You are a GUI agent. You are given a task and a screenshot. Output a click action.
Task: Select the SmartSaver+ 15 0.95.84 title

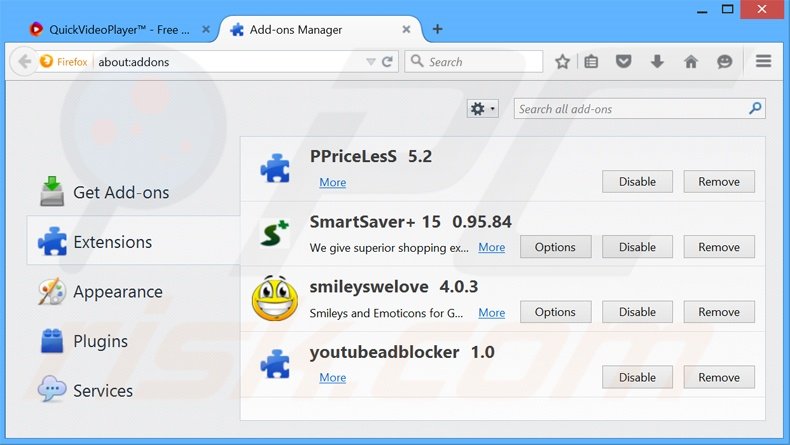point(410,222)
